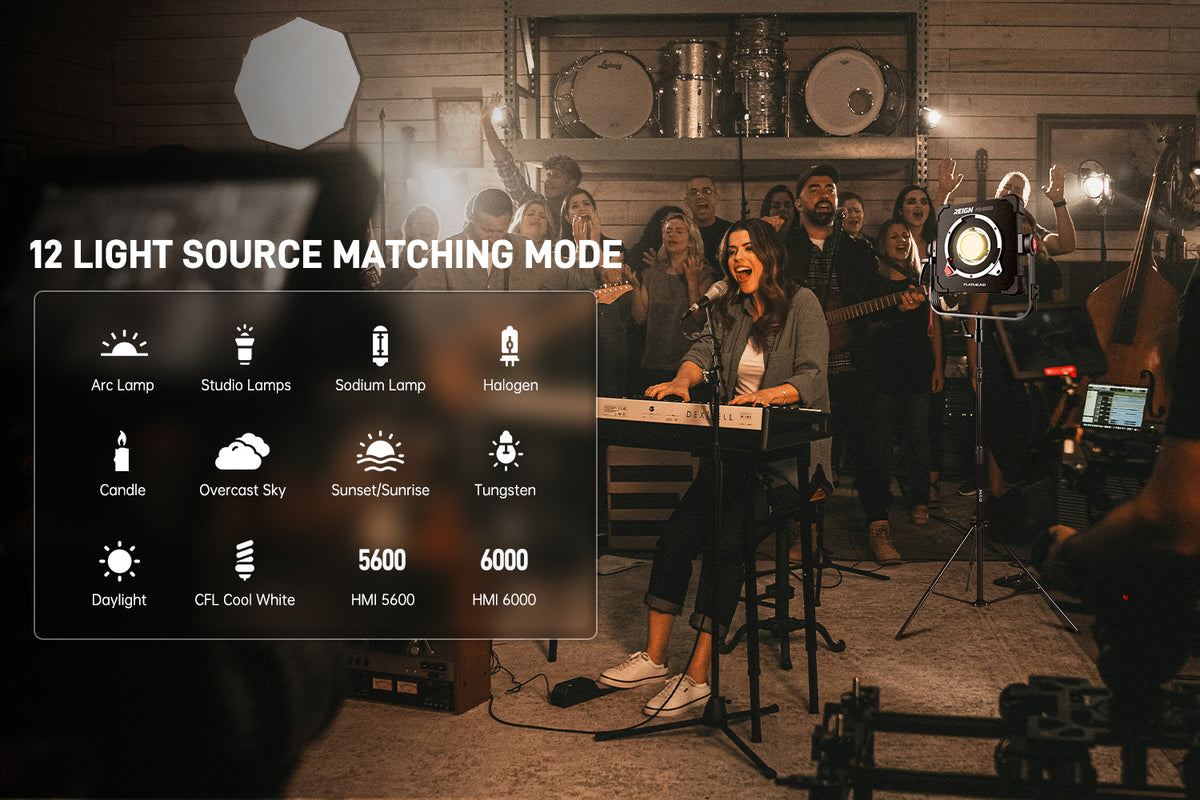Click the octagonal softbox light at top left

(x=298, y=83)
